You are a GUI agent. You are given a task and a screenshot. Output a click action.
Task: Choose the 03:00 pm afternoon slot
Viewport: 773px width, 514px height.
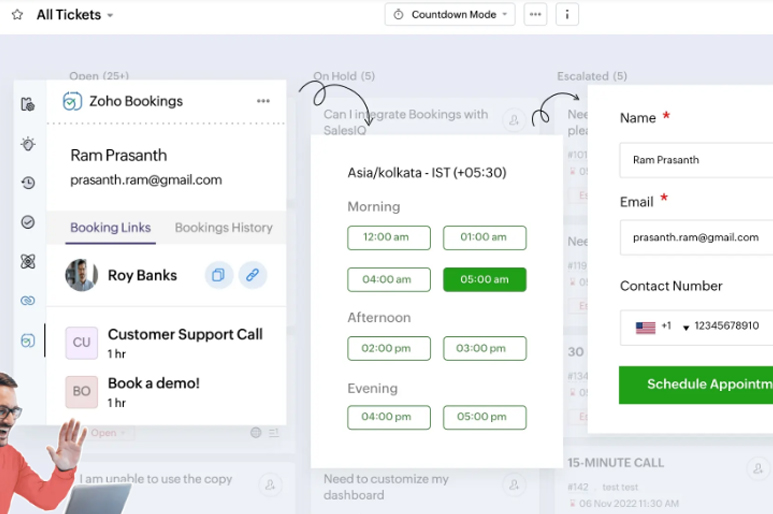[484, 349]
